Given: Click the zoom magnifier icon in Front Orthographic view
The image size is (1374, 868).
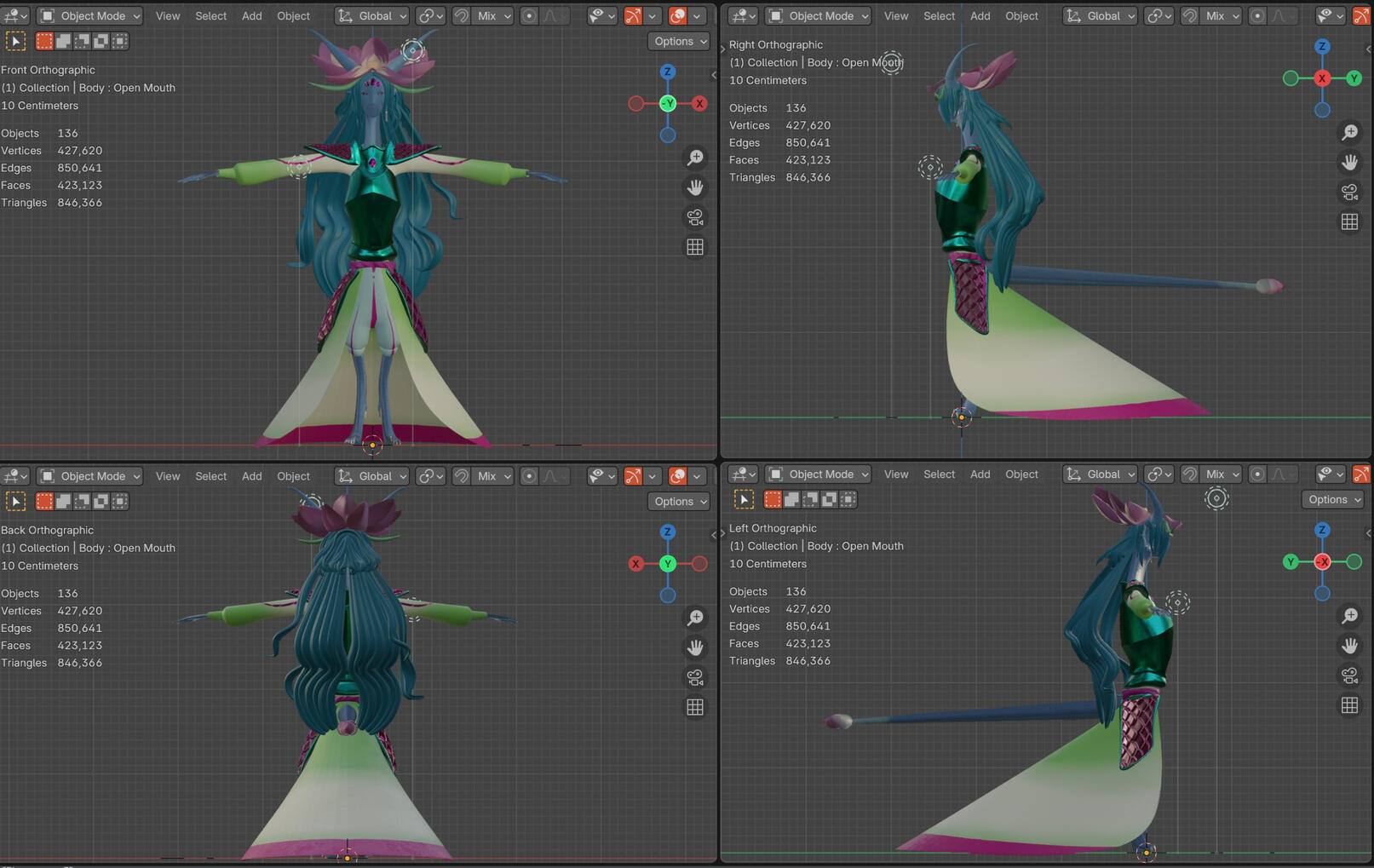Looking at the screenshot, I should tap(695, 158).
